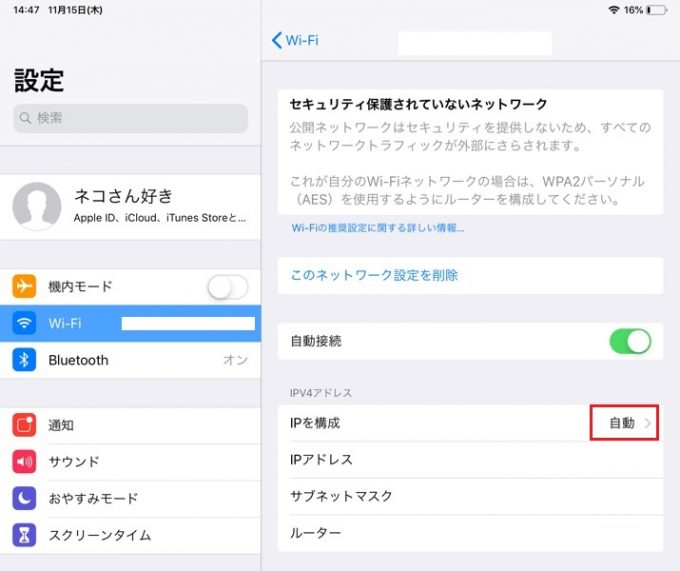Tap the Airplane mode icon
This screenshot has width=680, height=571.
pyautogui.click(x=24, y=286)
